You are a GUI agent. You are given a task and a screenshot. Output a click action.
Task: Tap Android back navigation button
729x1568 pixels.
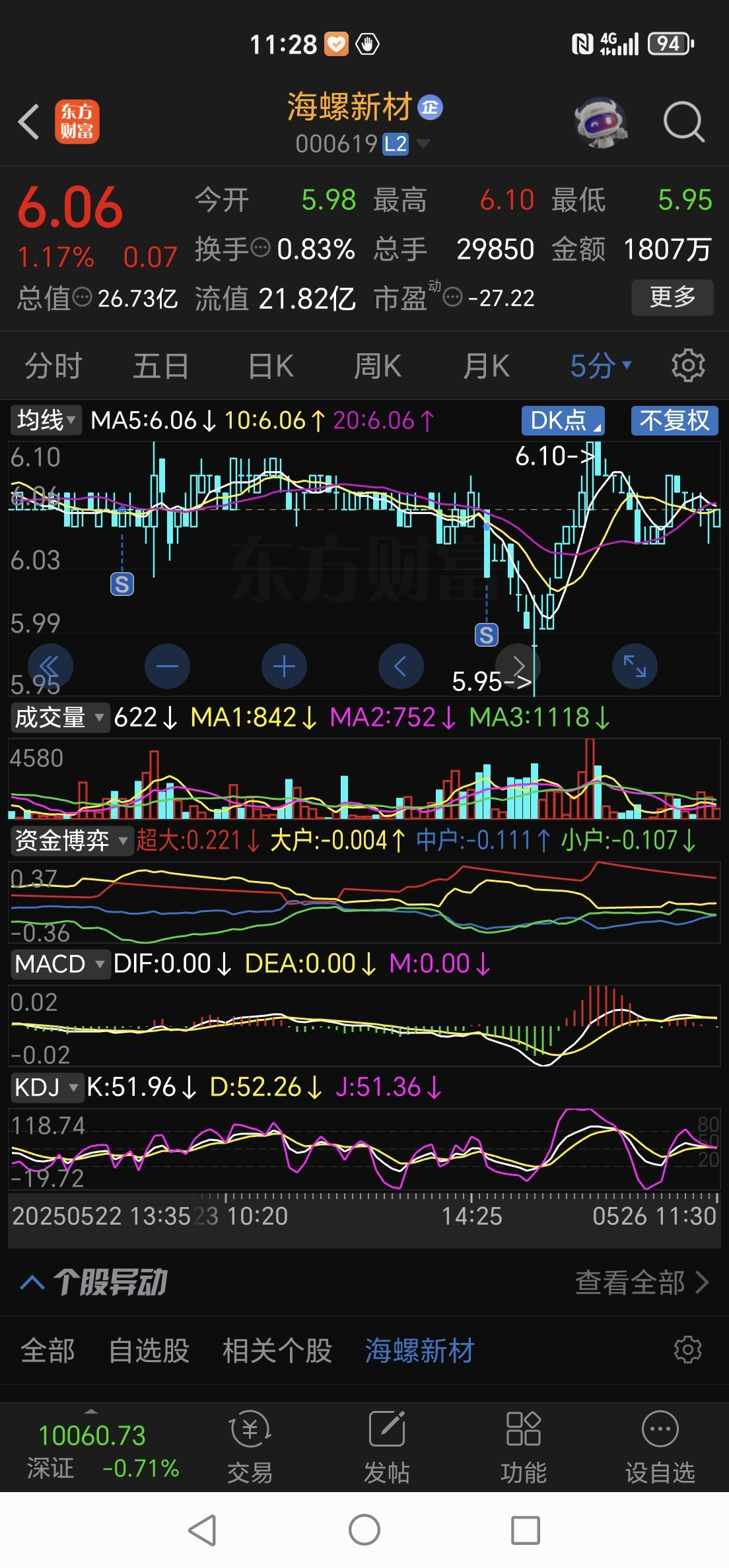pyautogui.click(x=203, y=1530)
